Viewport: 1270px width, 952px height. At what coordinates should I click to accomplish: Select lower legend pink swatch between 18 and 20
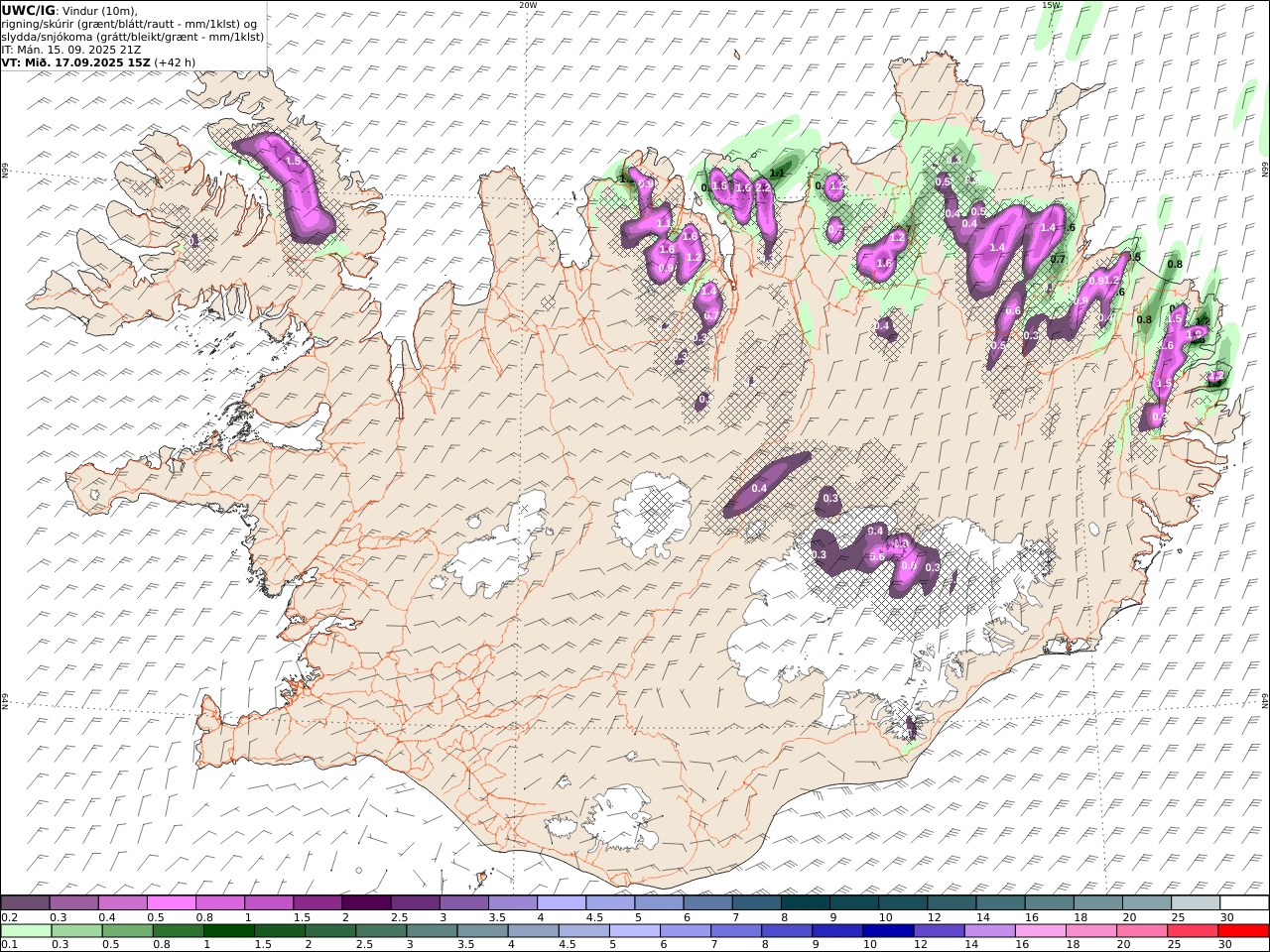pos(1091,930)
